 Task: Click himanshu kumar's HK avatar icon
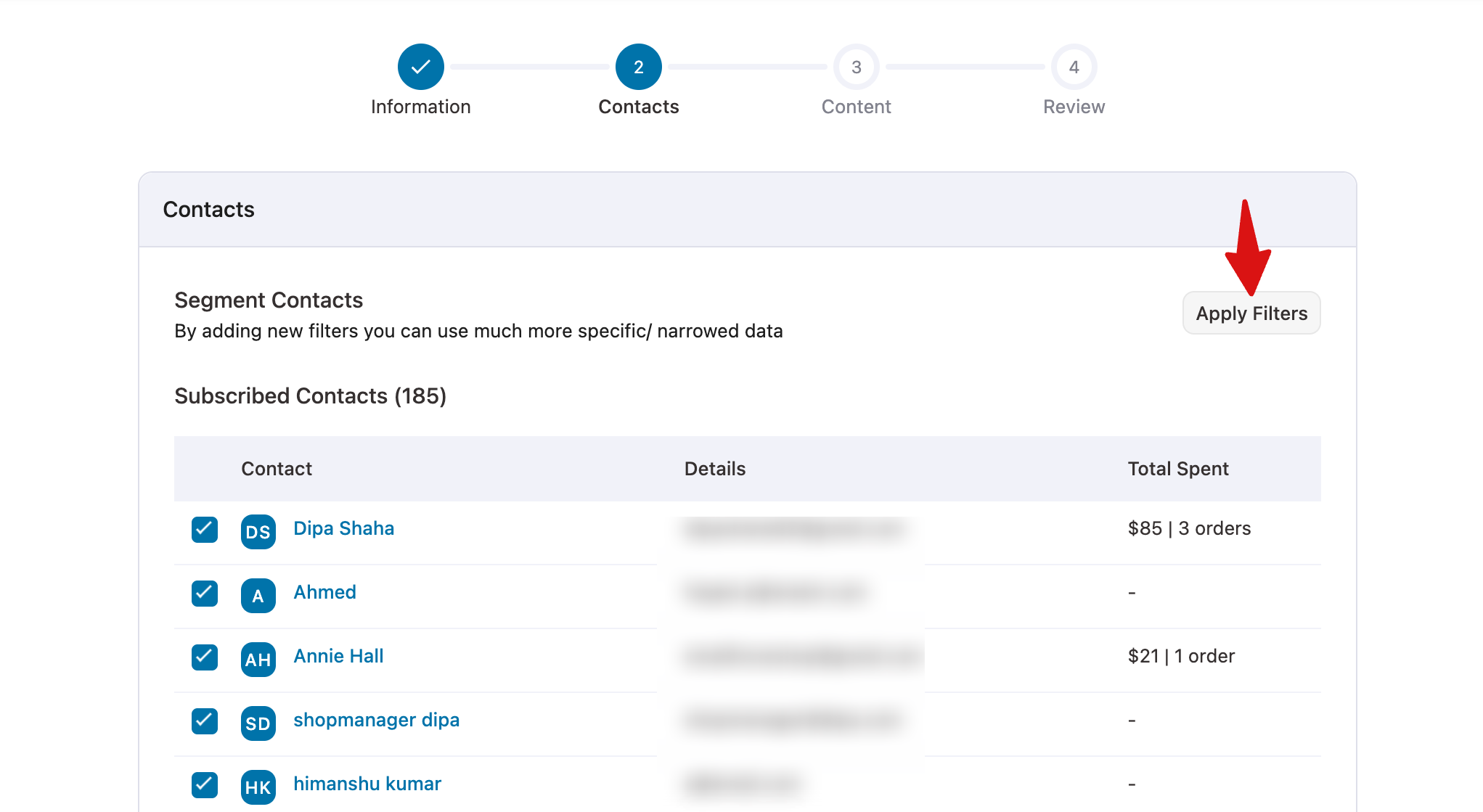[x=258, y=787]
